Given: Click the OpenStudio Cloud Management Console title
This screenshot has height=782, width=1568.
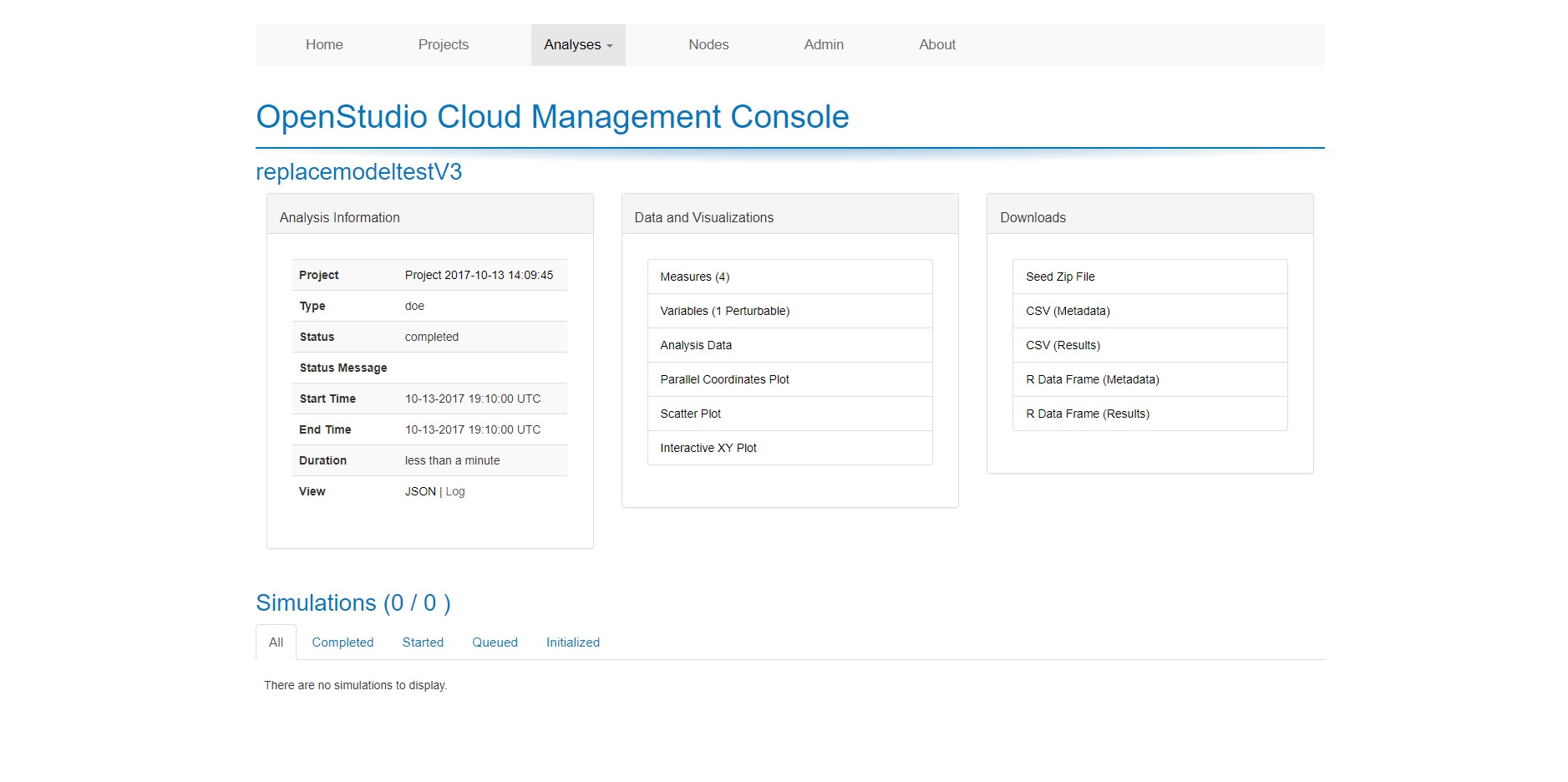Looking at the screenshot, I should point(552,117).
